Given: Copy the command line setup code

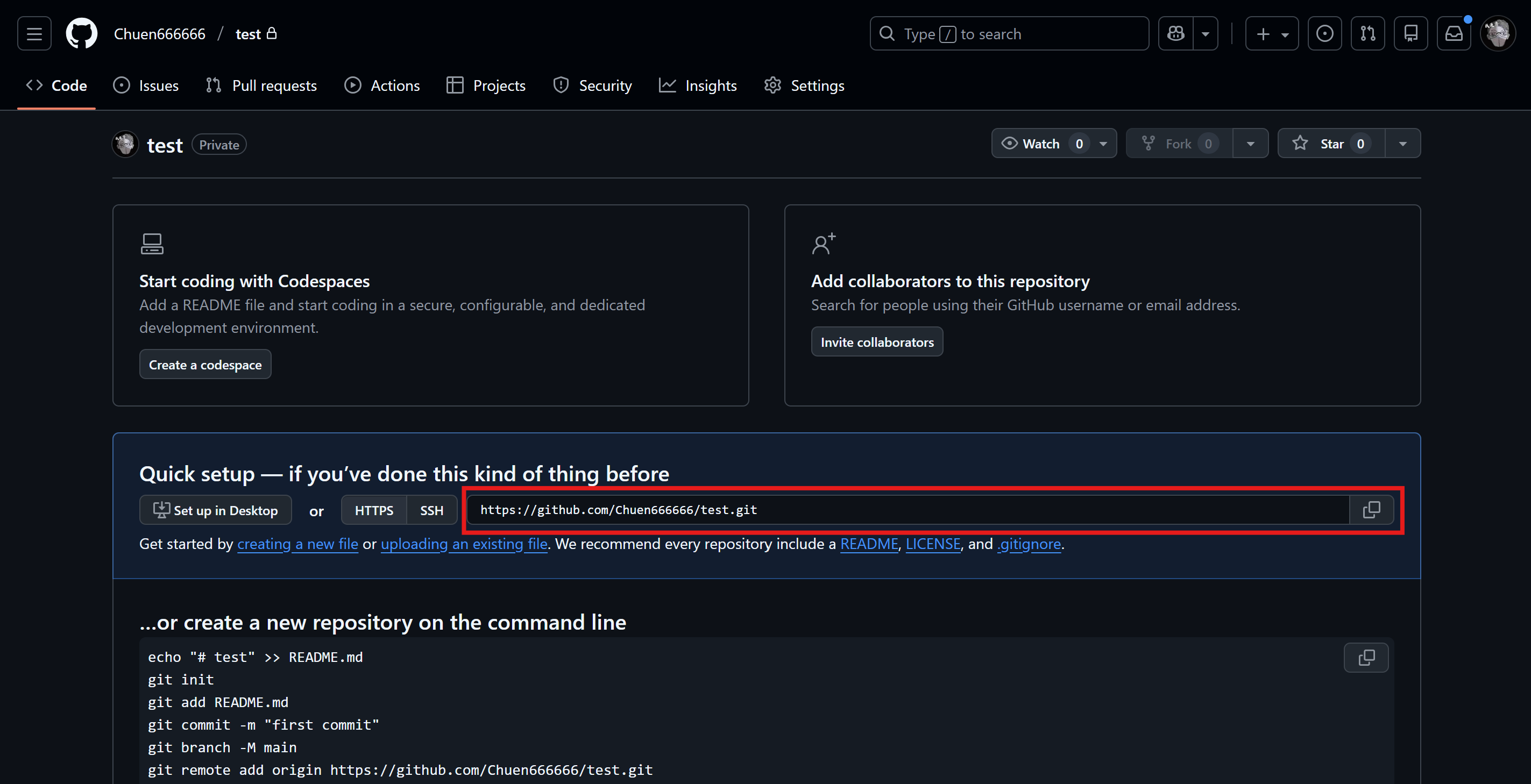Looking at the screenshot, I should point(1366,658).
